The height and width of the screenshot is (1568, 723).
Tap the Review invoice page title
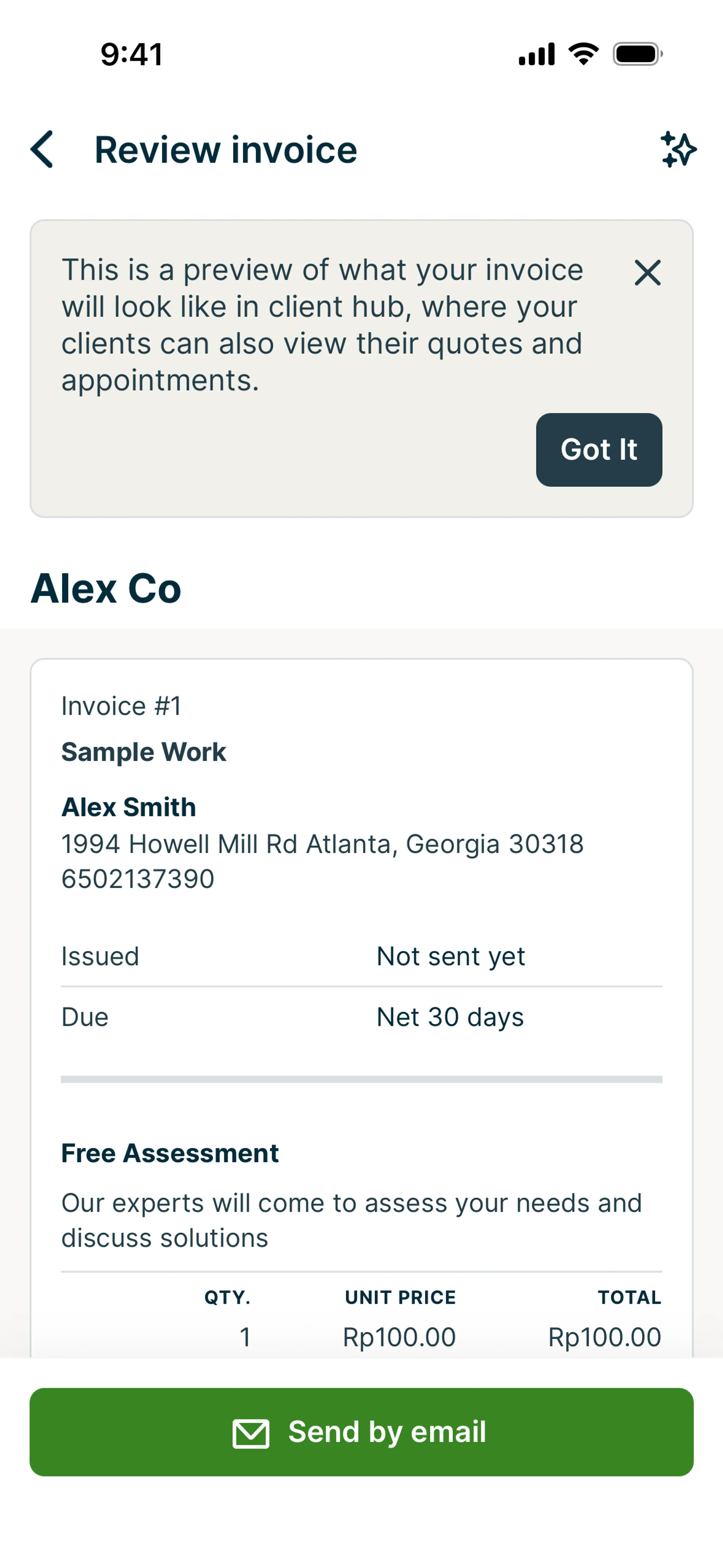click(x=226, y=150)
